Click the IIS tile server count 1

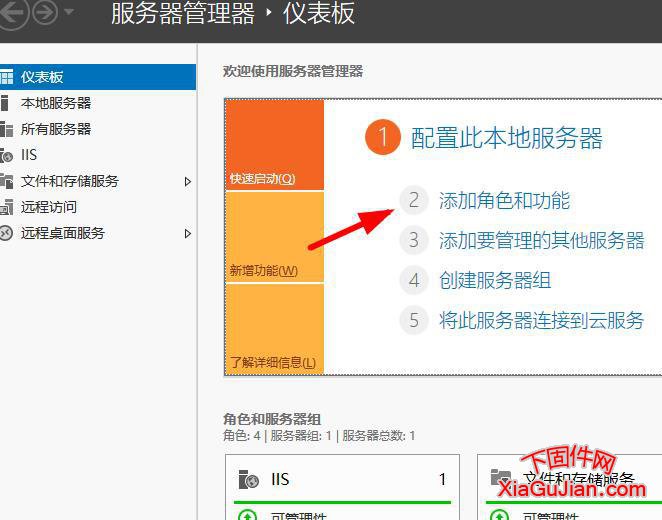pyautogui.click(x=442, y=479)
